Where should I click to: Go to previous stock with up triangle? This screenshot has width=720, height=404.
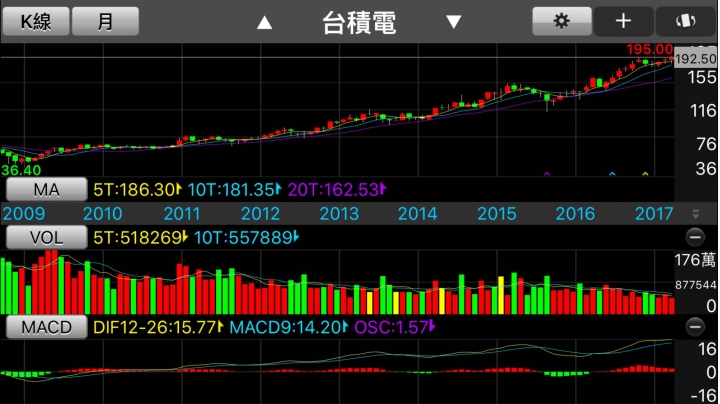(x=264, y=22)
